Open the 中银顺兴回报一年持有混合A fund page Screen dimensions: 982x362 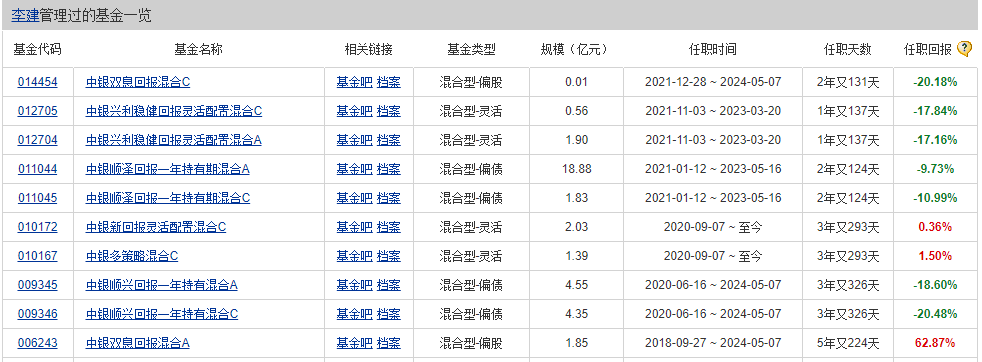point(162,285)
